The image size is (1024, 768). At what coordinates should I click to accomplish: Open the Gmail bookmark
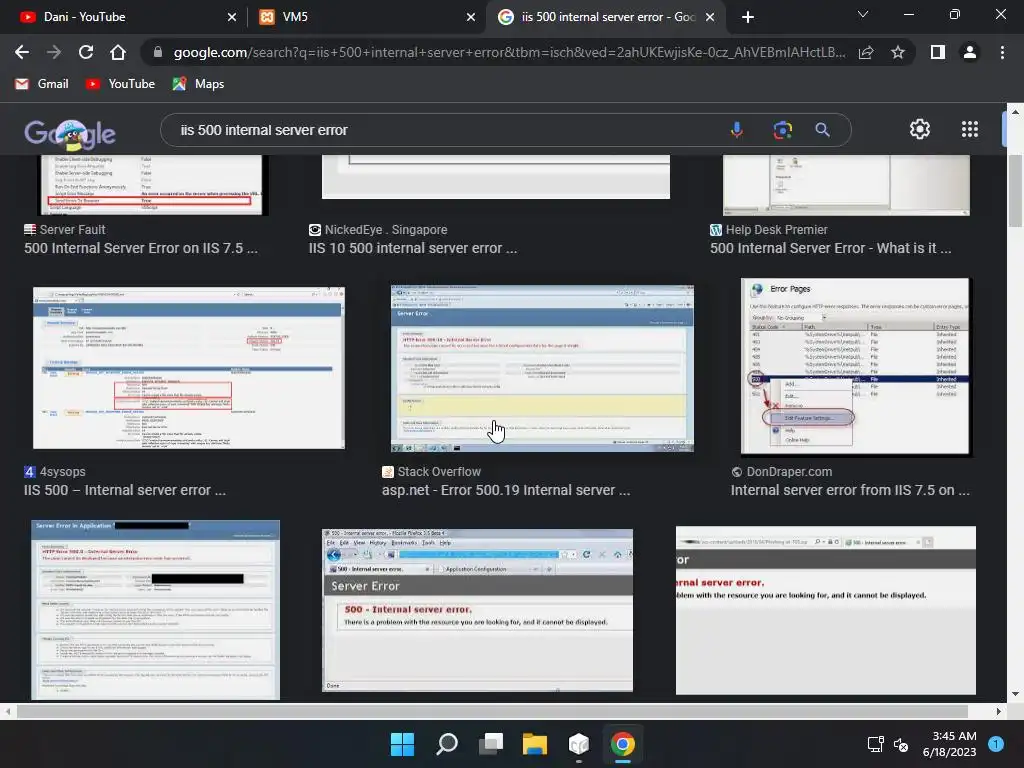coord(42,84)
